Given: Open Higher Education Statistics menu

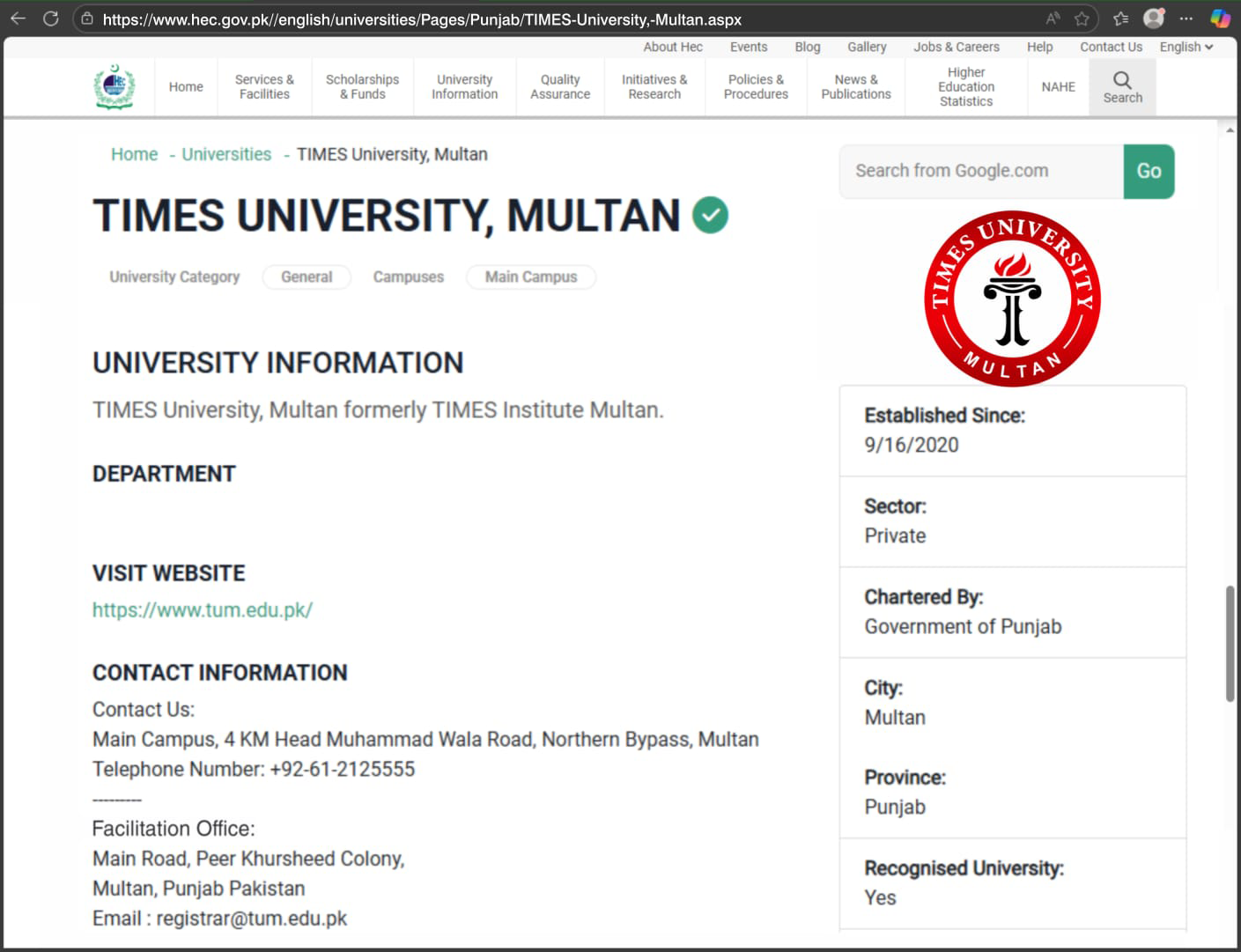Looking at the screenshot, I should pyautogui.click(x=966, y=86).
